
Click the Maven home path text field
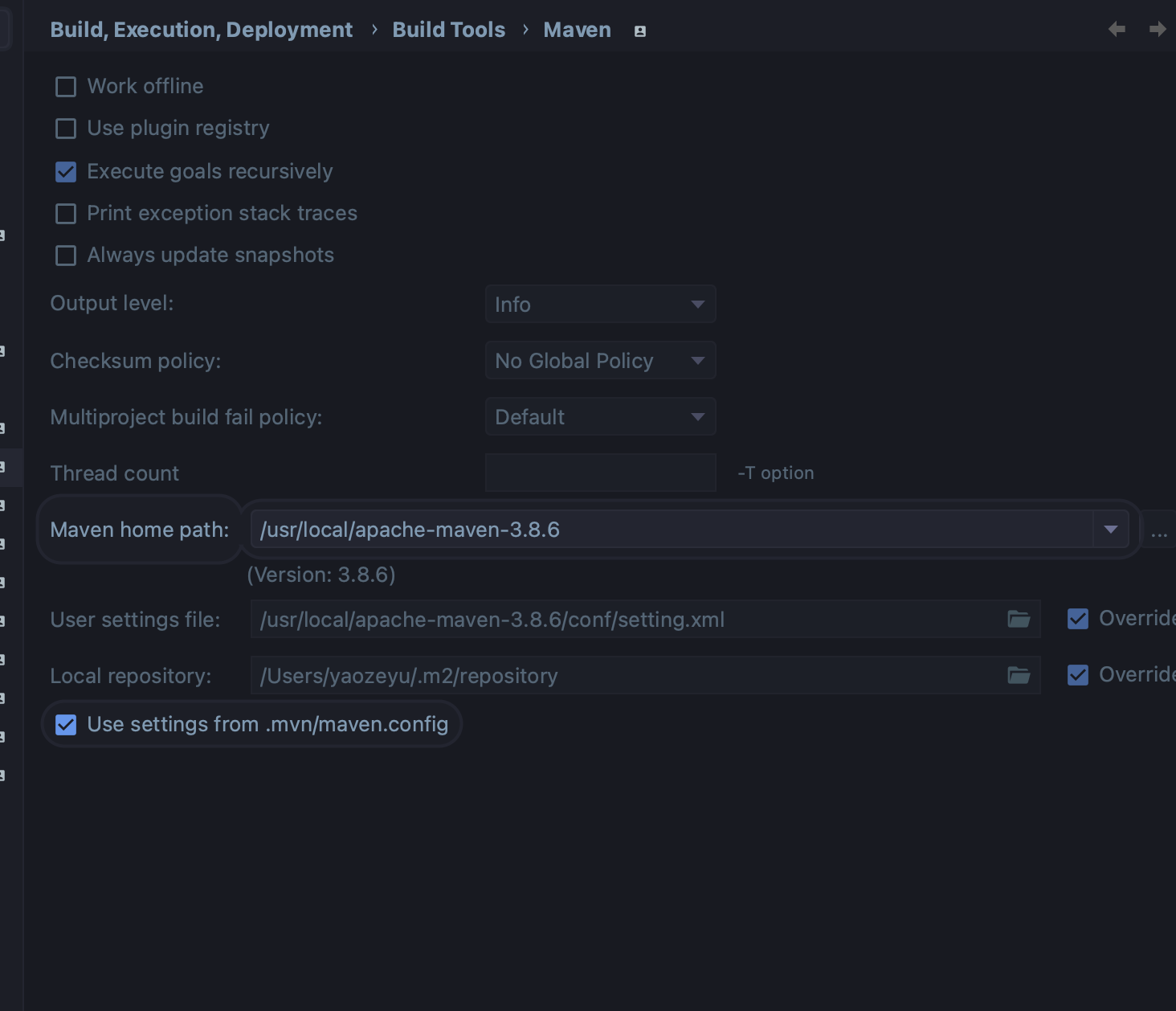(x=672, y=530)
